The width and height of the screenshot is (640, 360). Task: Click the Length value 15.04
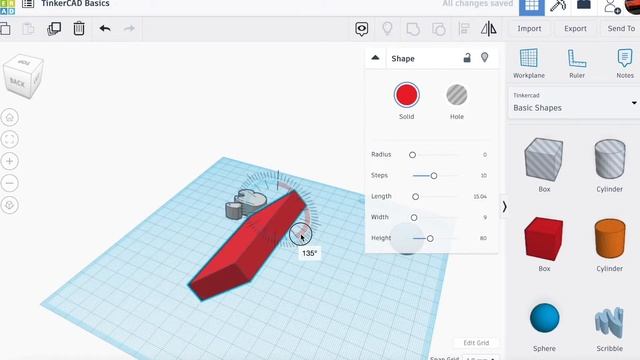tap(480, 197)
